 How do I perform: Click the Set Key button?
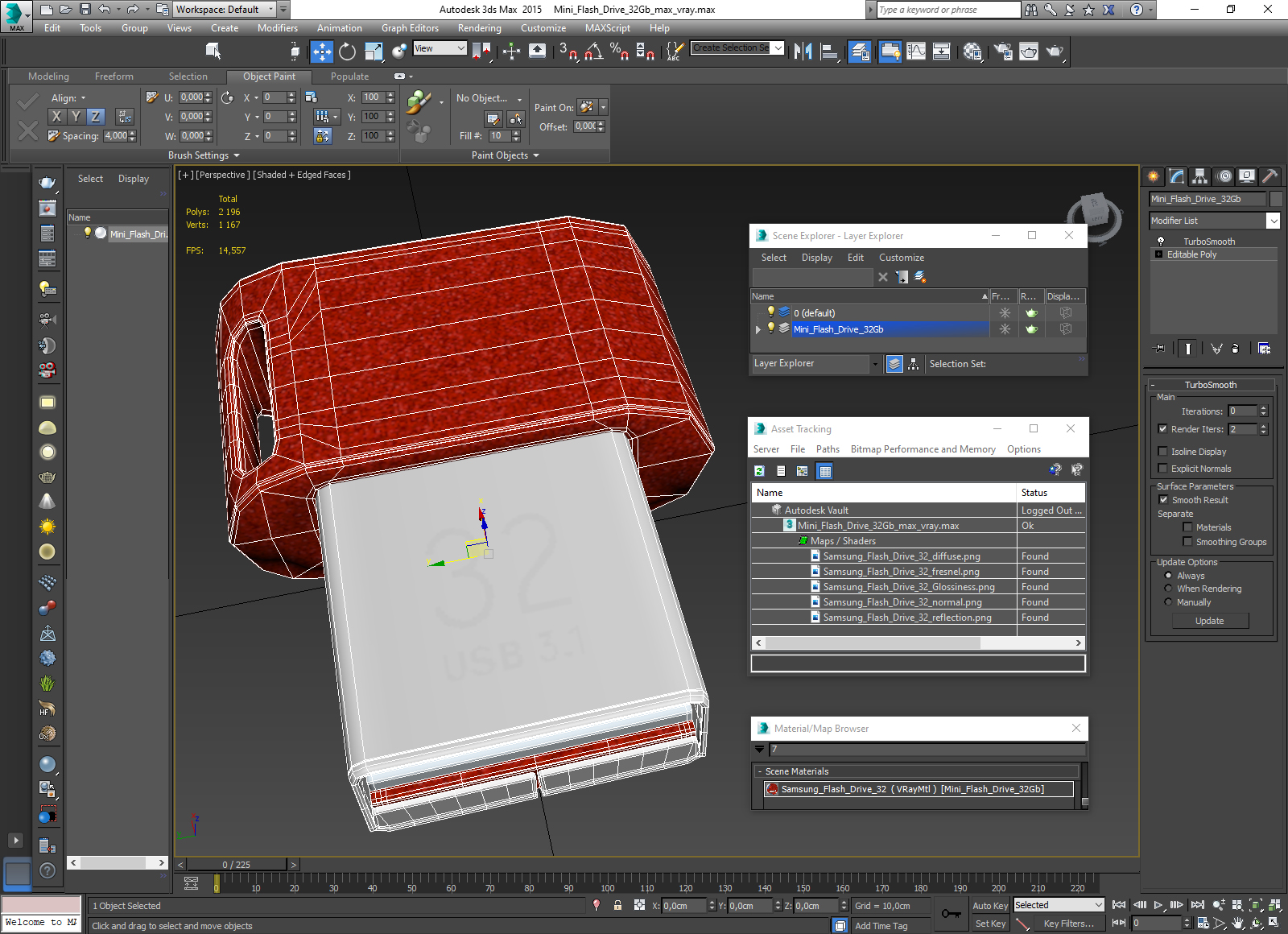tap(989, 924)
